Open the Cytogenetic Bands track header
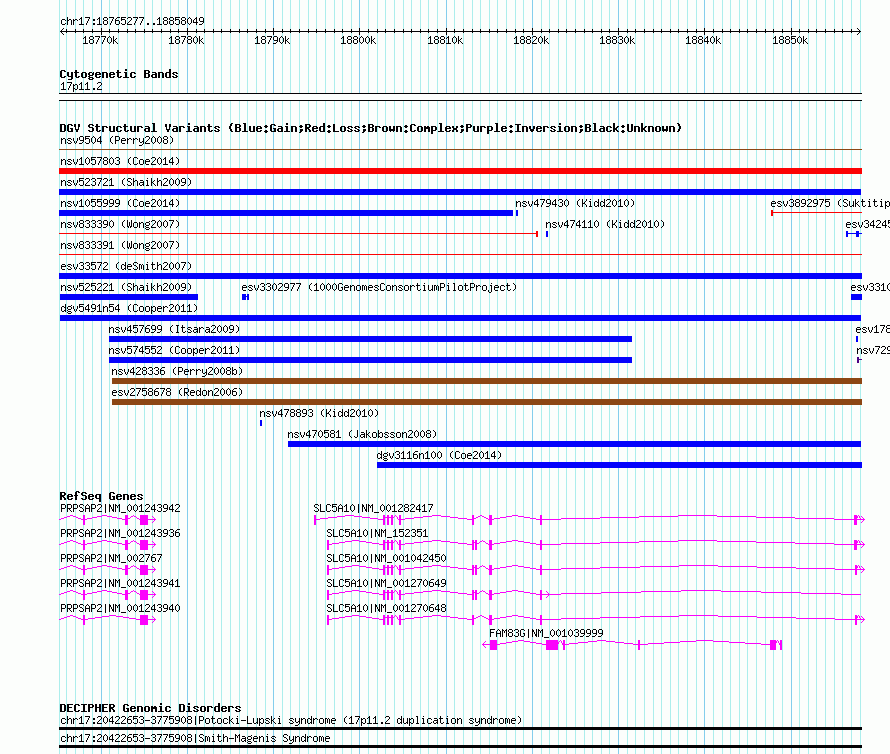890x754 pixels. [118, 74]
